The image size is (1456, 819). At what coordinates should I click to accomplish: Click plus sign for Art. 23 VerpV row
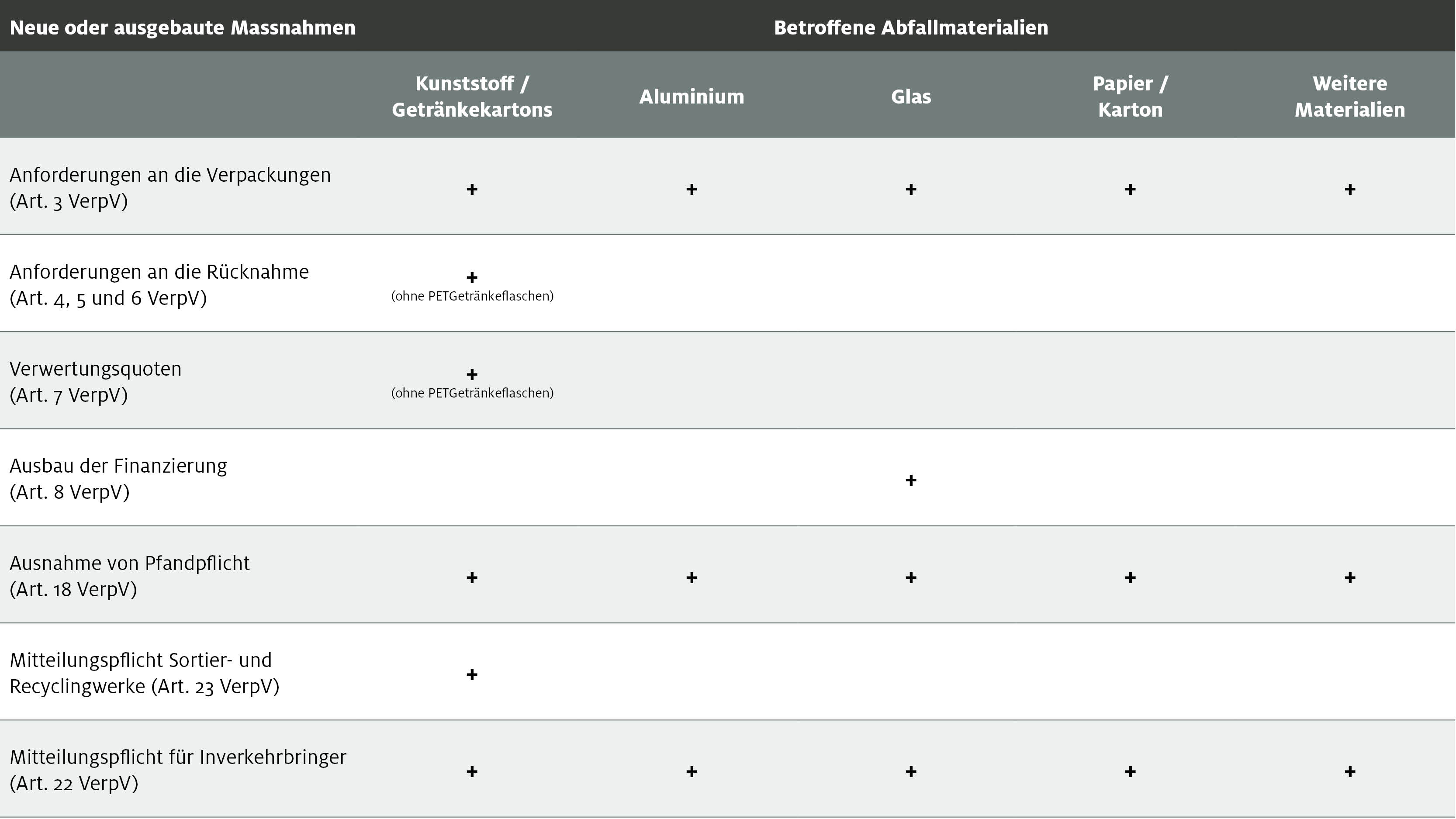click(x=472, y=674)
